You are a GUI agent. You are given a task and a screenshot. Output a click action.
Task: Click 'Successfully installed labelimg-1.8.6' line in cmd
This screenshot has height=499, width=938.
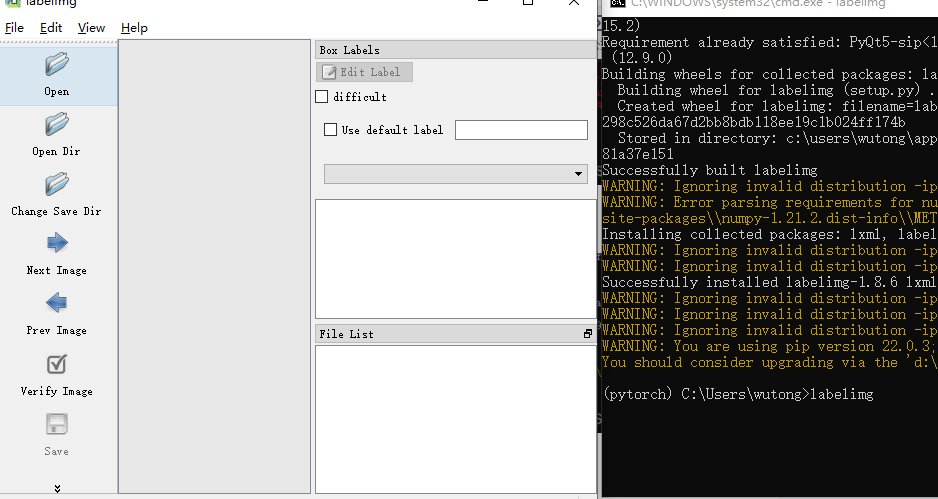[769, 282]
